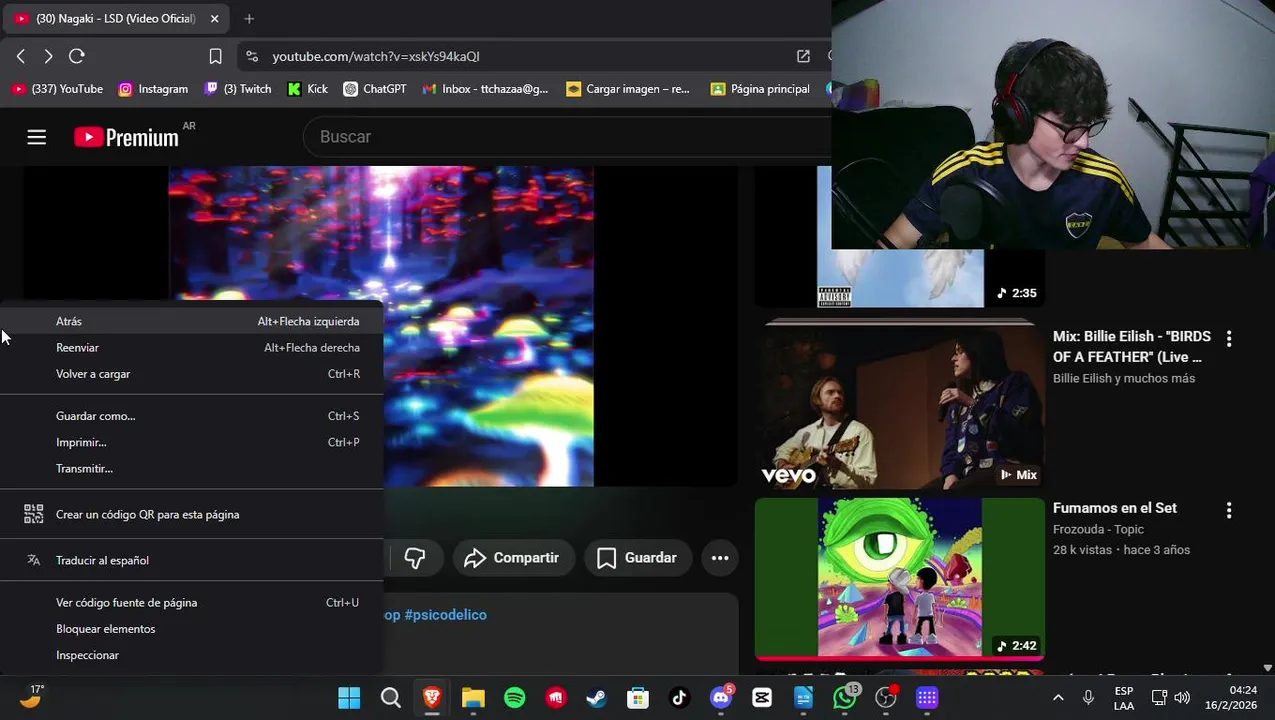Choose Volver a cargar from context menu
The height and width of the screenshot is (720, 1275).
point(191,374)
